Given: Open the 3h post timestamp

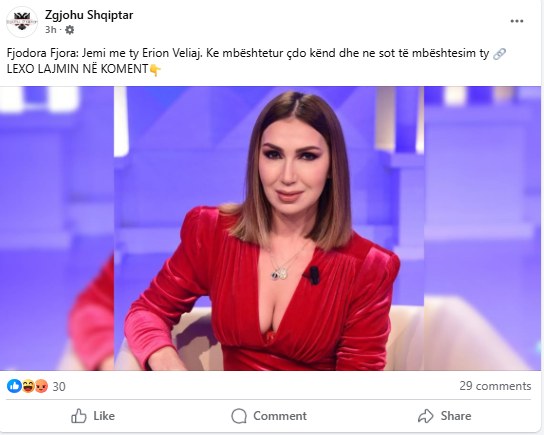Looking at the screenshot, I should coord(50,30).
